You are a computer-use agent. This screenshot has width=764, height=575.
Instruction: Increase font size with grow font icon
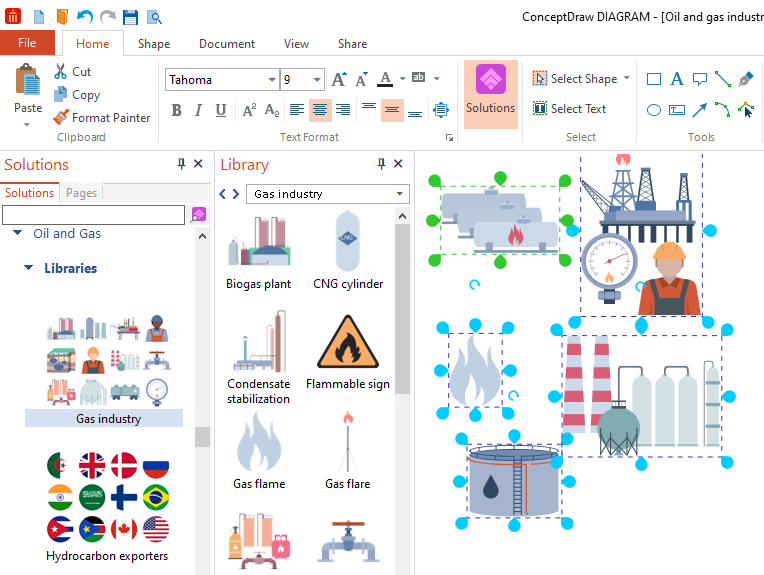click(x=339, y=79)
